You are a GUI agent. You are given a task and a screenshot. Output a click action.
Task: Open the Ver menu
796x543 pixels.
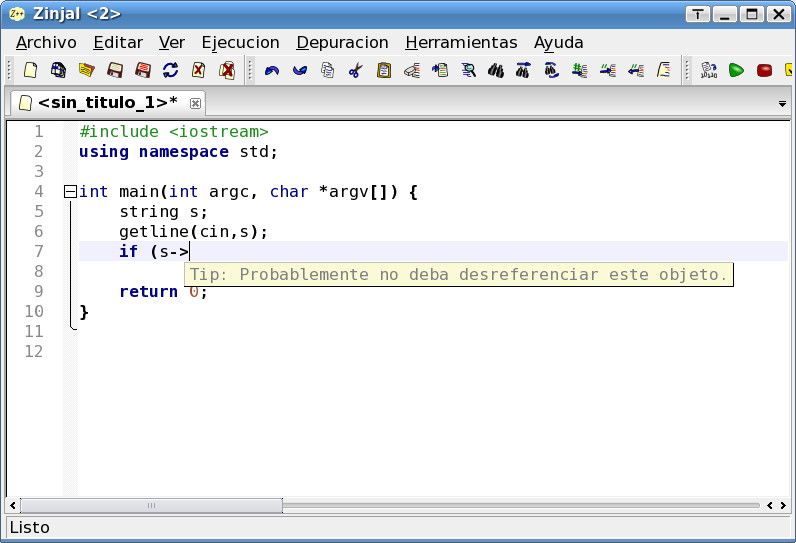point(172,43)
